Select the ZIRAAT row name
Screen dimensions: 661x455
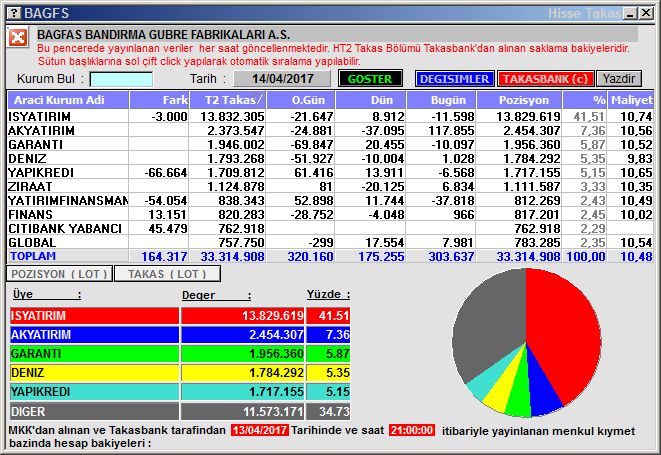click(x=30, y=186)
